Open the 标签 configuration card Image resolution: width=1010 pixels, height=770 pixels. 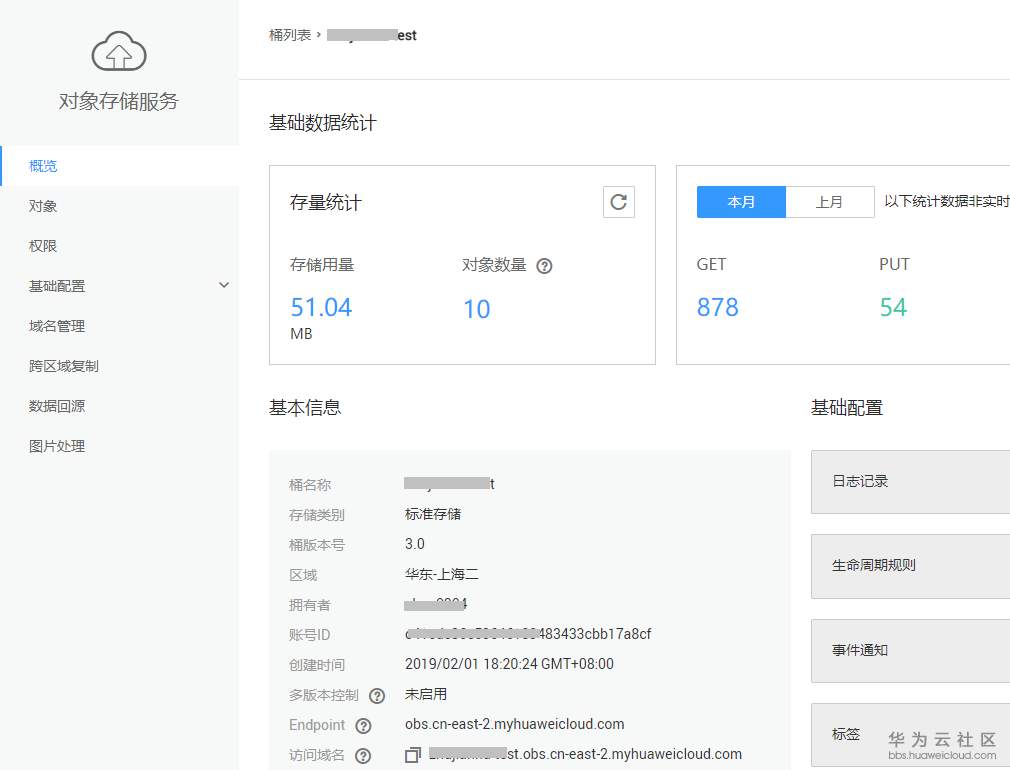coord(910,735)
